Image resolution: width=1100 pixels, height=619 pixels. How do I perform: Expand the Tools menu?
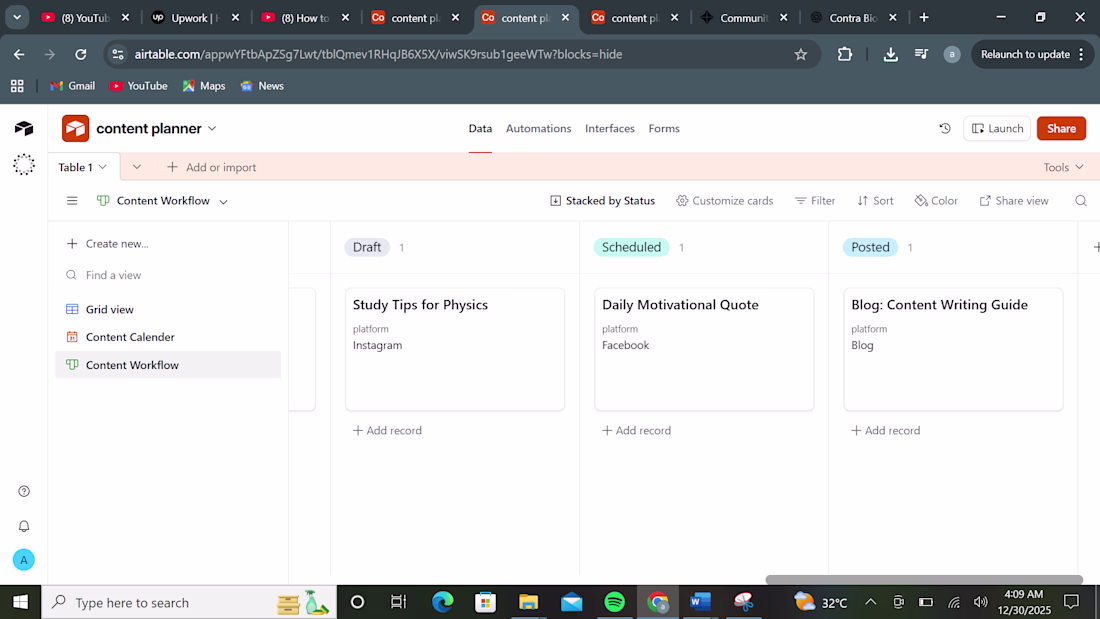(1064, 167)
